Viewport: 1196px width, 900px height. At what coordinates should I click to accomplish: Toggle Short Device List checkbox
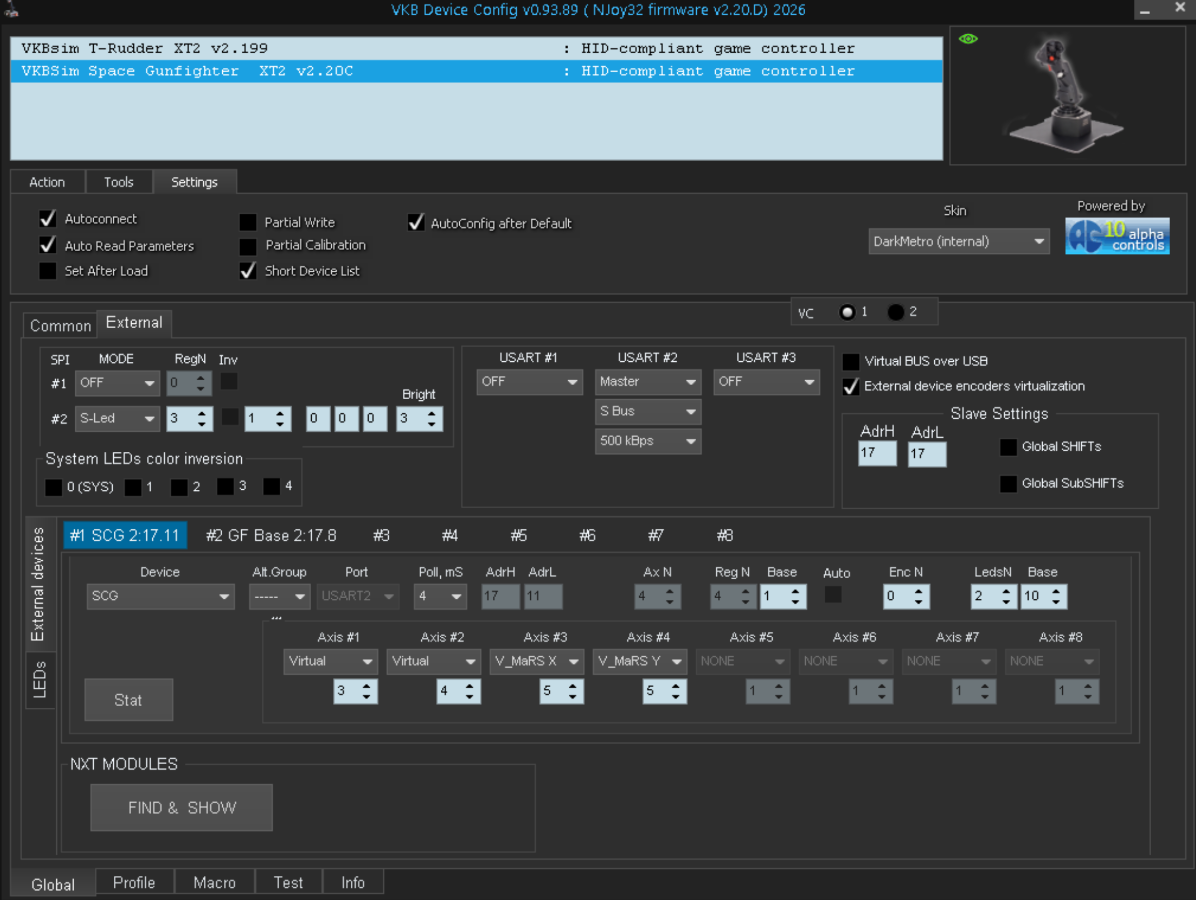[248, 271]
